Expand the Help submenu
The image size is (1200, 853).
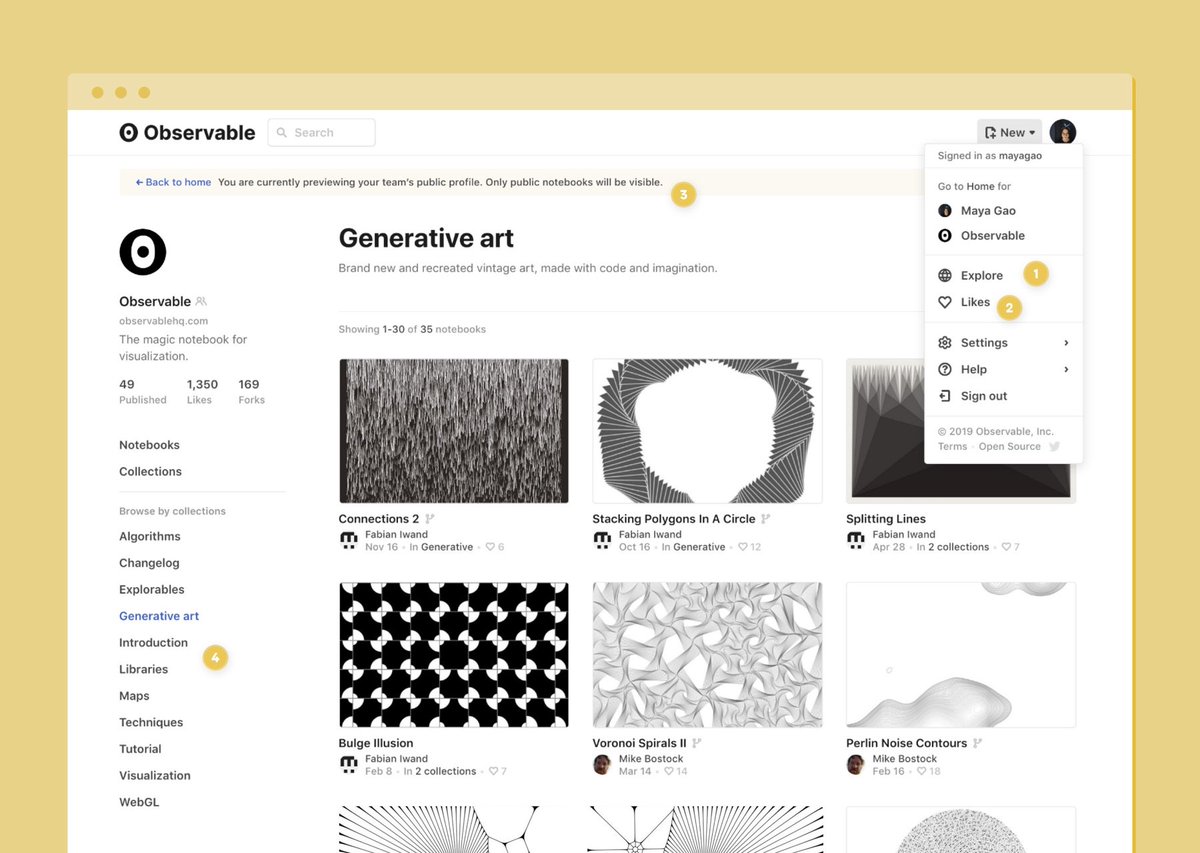(1003, 370)
